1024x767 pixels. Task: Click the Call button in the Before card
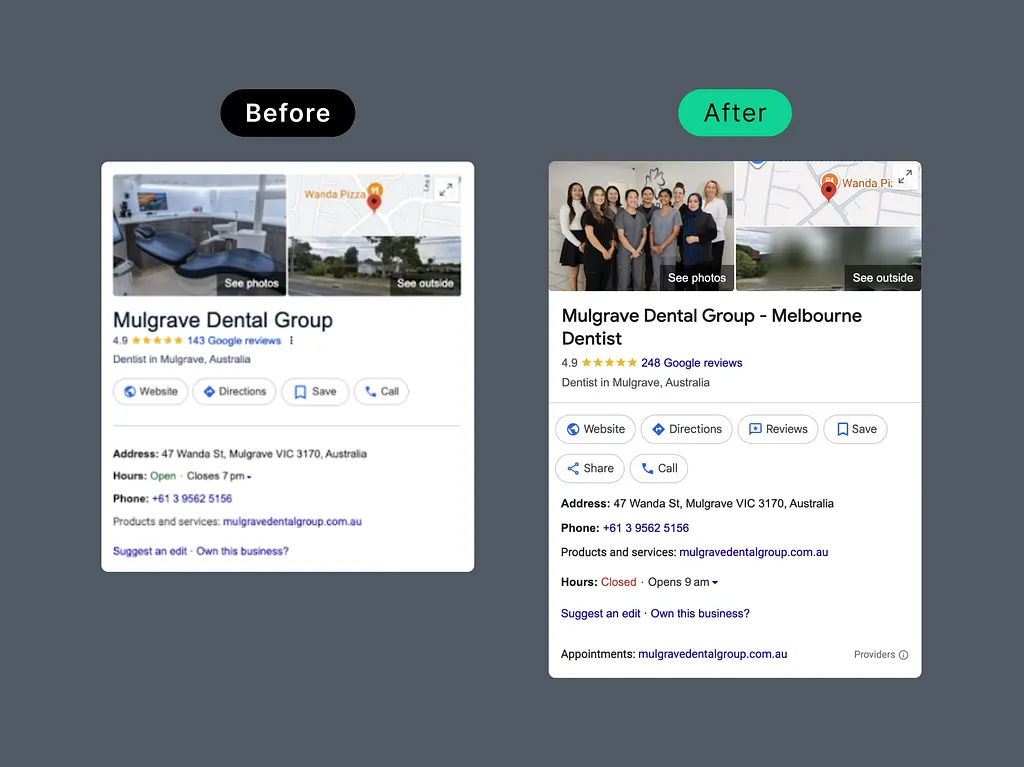[381, 392]
